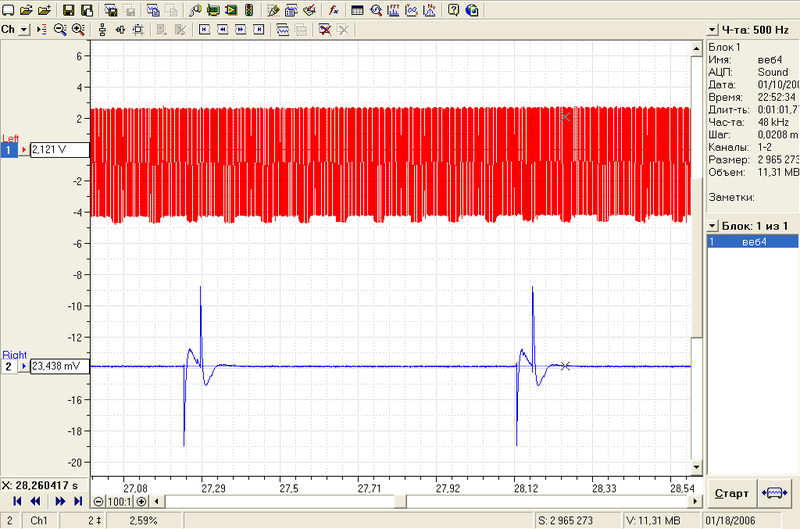Click the cursor marker lines icon
This screenshot has width=800, height=529.
(x=42, y=30)
